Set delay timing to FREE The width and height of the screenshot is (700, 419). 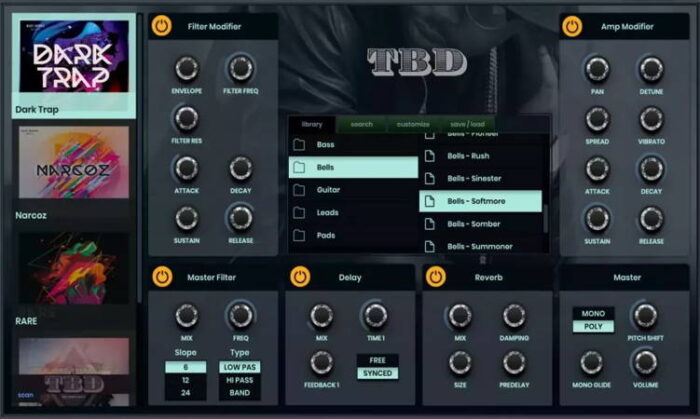point(376,360)
